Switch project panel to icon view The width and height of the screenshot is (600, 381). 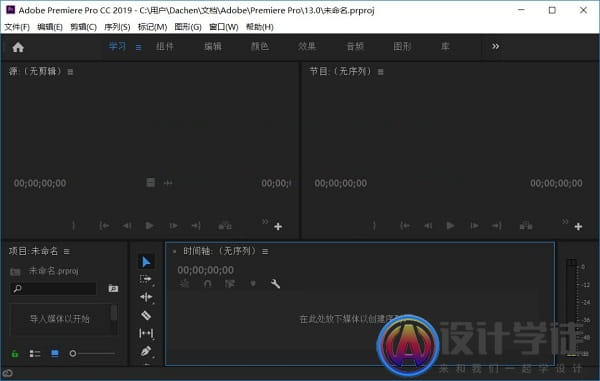[55, 353]
